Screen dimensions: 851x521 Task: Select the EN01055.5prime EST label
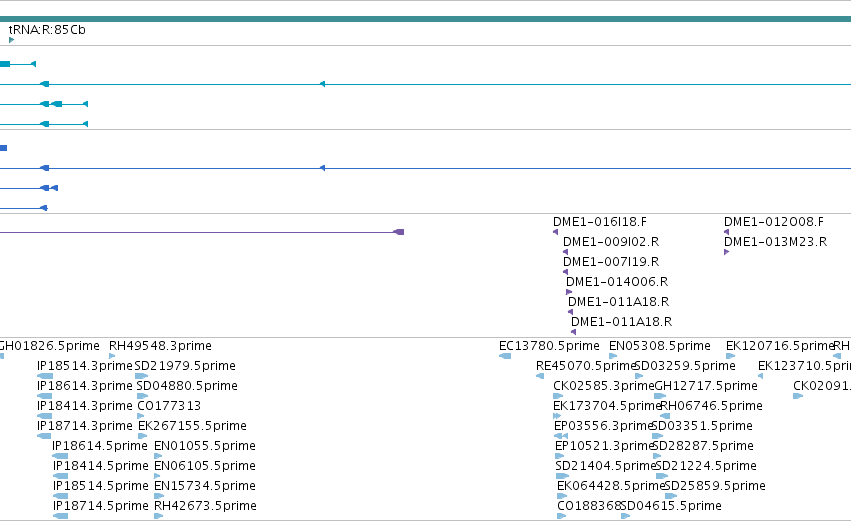click(x=205, y=446)
